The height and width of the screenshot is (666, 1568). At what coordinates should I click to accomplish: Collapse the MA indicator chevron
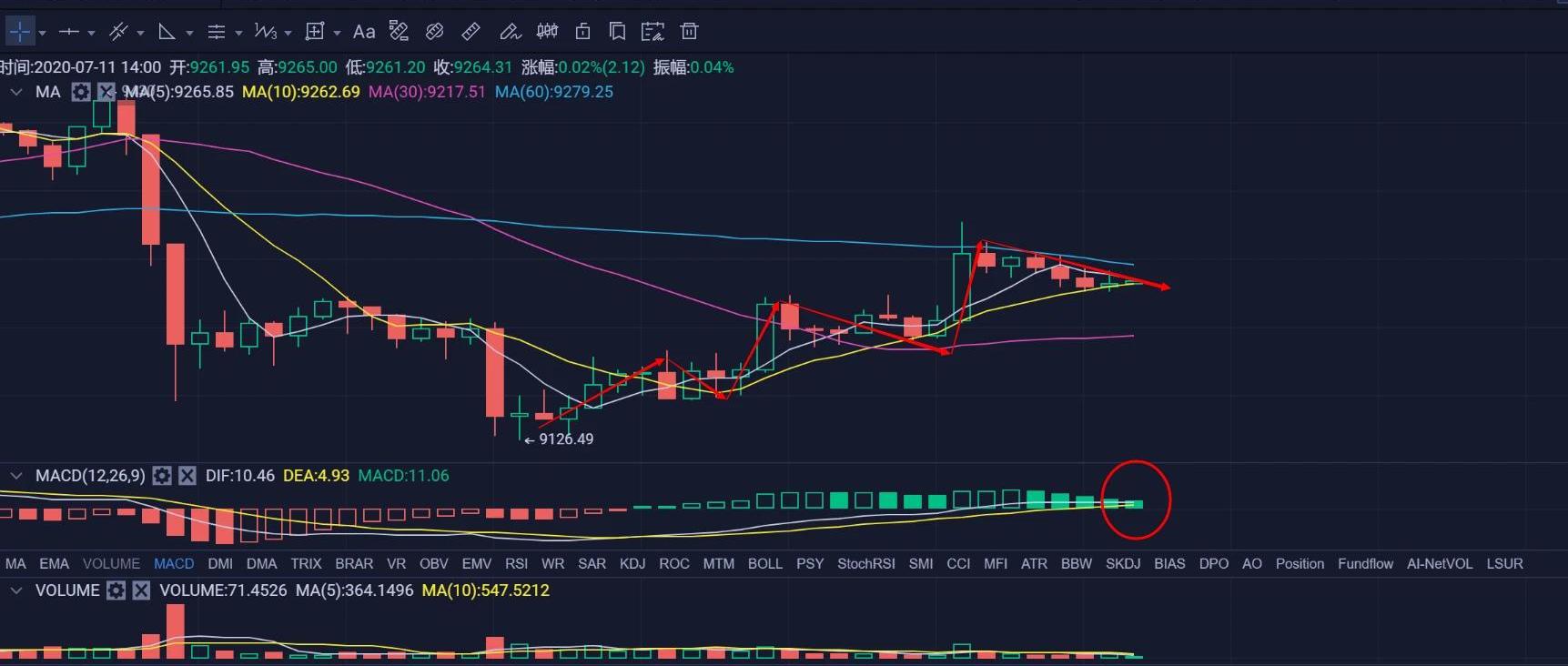tap(16, 92)
